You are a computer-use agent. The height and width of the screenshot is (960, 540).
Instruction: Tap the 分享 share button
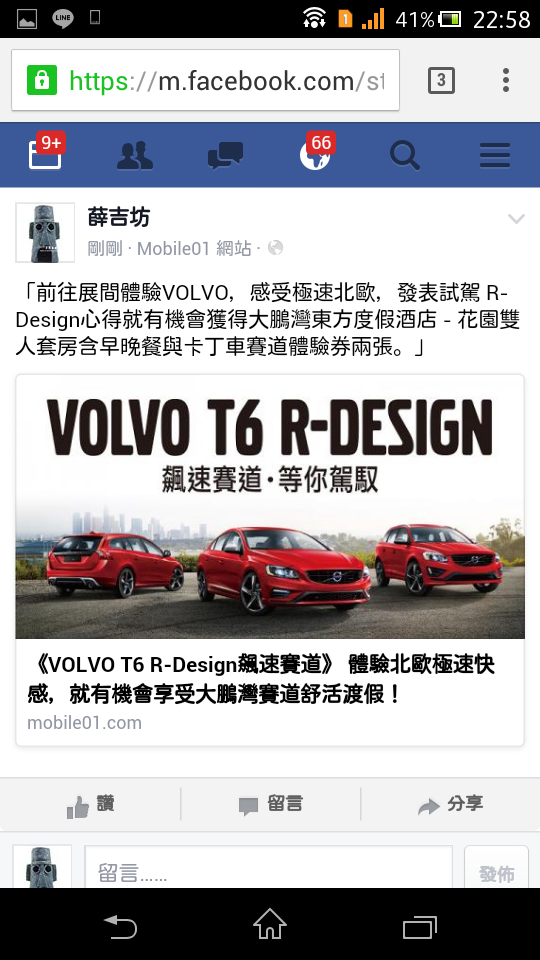451,805
